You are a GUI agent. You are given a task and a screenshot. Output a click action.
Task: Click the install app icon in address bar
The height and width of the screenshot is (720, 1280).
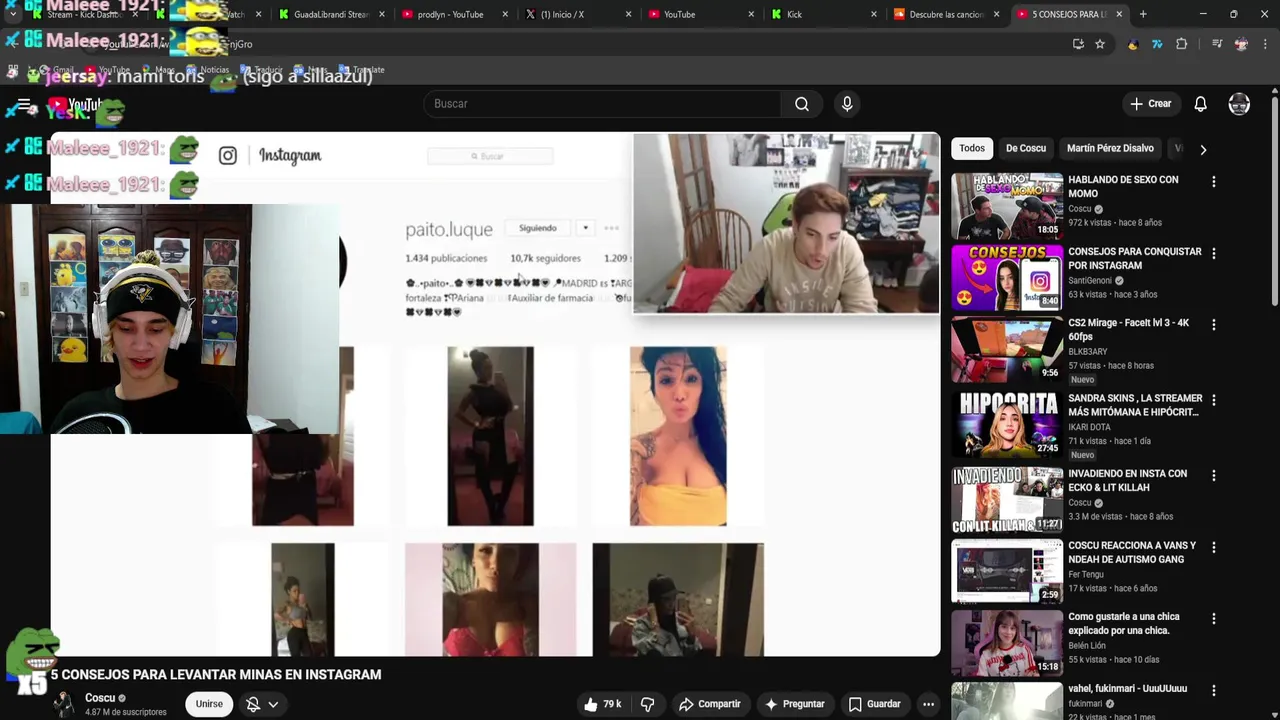[x=1078, y=44]
